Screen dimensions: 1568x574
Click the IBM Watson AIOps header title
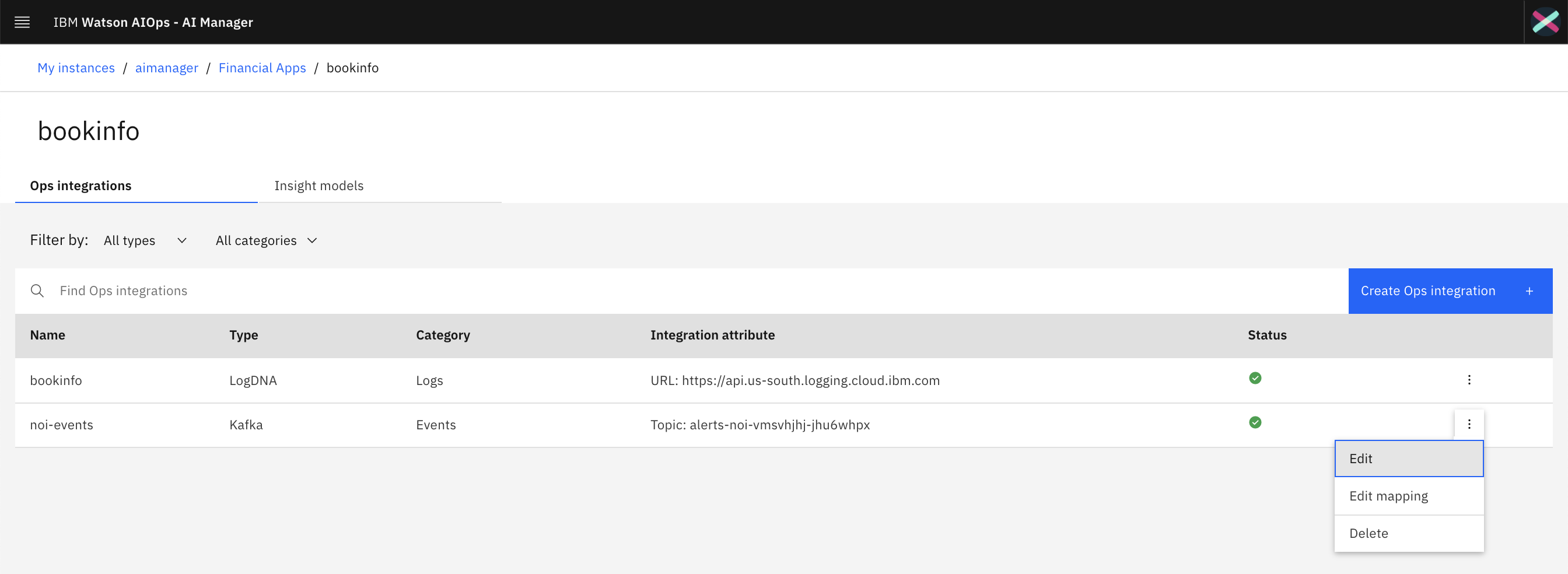[x=153, y=23]
